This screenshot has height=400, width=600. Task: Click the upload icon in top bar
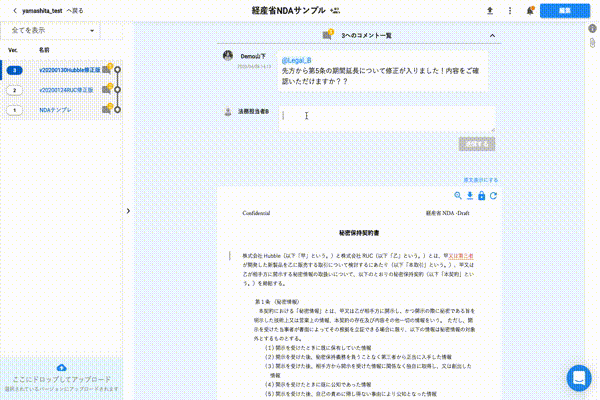[x=490, y=11]
